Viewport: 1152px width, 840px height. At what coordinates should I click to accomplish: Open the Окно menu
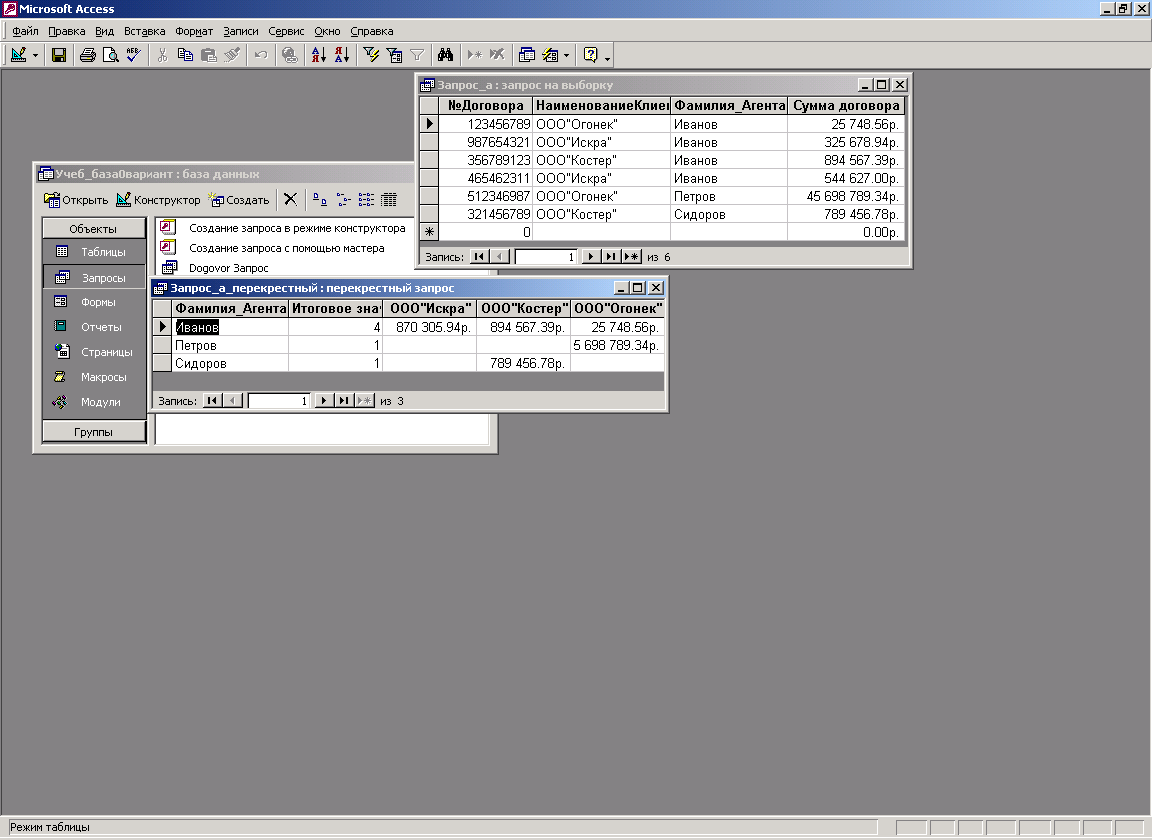coord(327,31)
